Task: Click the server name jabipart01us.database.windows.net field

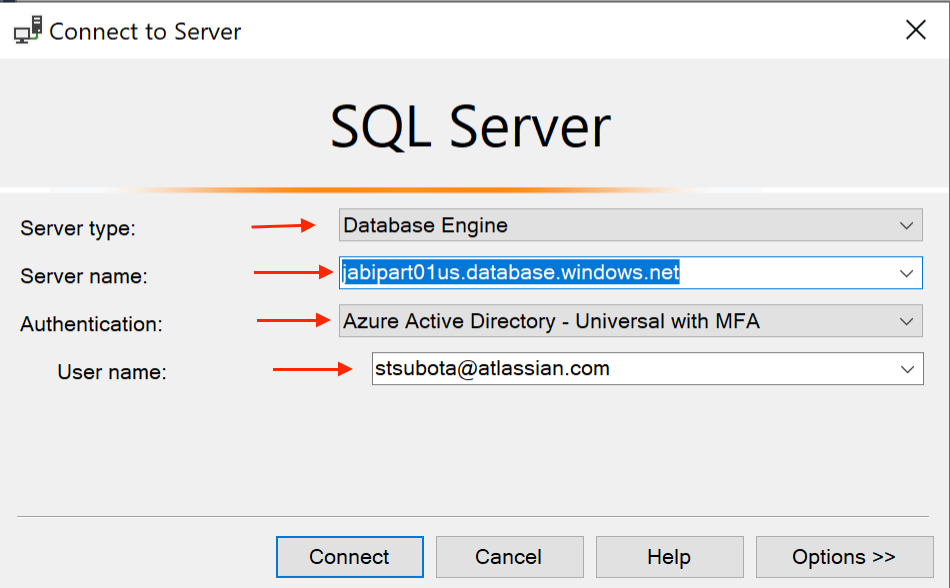Action: [x=631, y=273]
